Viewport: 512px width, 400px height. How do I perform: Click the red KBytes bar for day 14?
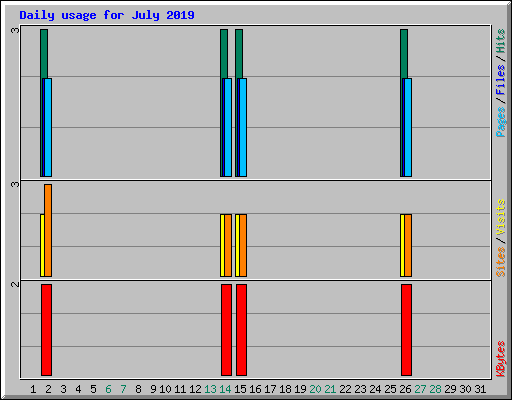tap(226, 330)
